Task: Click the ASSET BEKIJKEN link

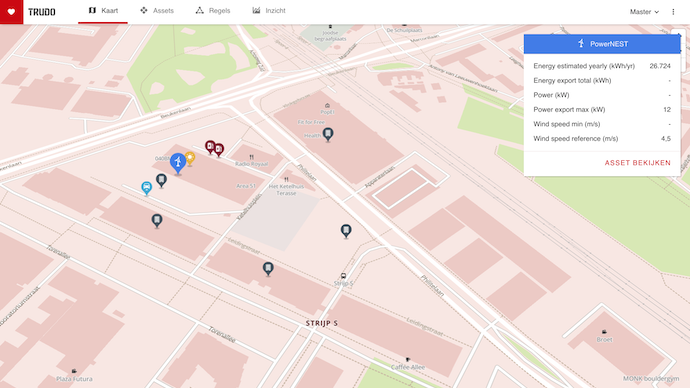Action: 638,163
